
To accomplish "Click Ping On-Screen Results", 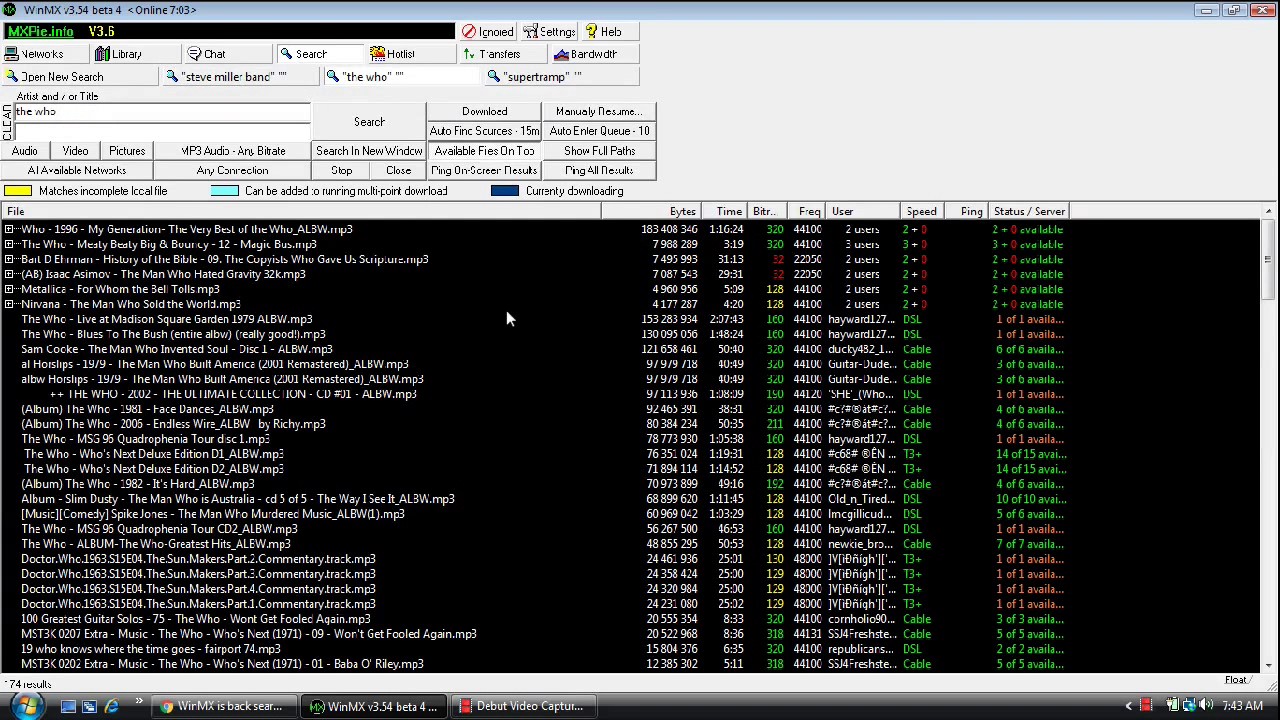I will point(484,171).
